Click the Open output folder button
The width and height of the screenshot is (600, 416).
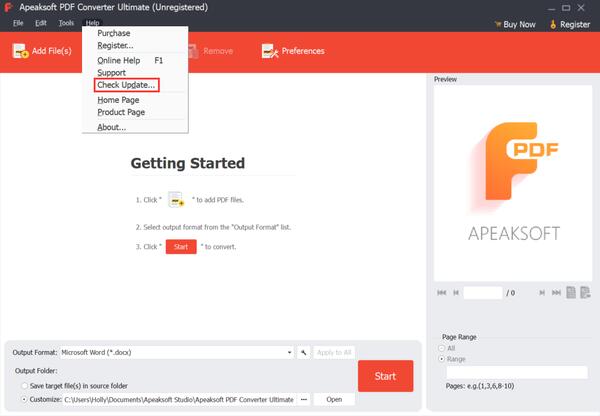(x=334, y=400)
